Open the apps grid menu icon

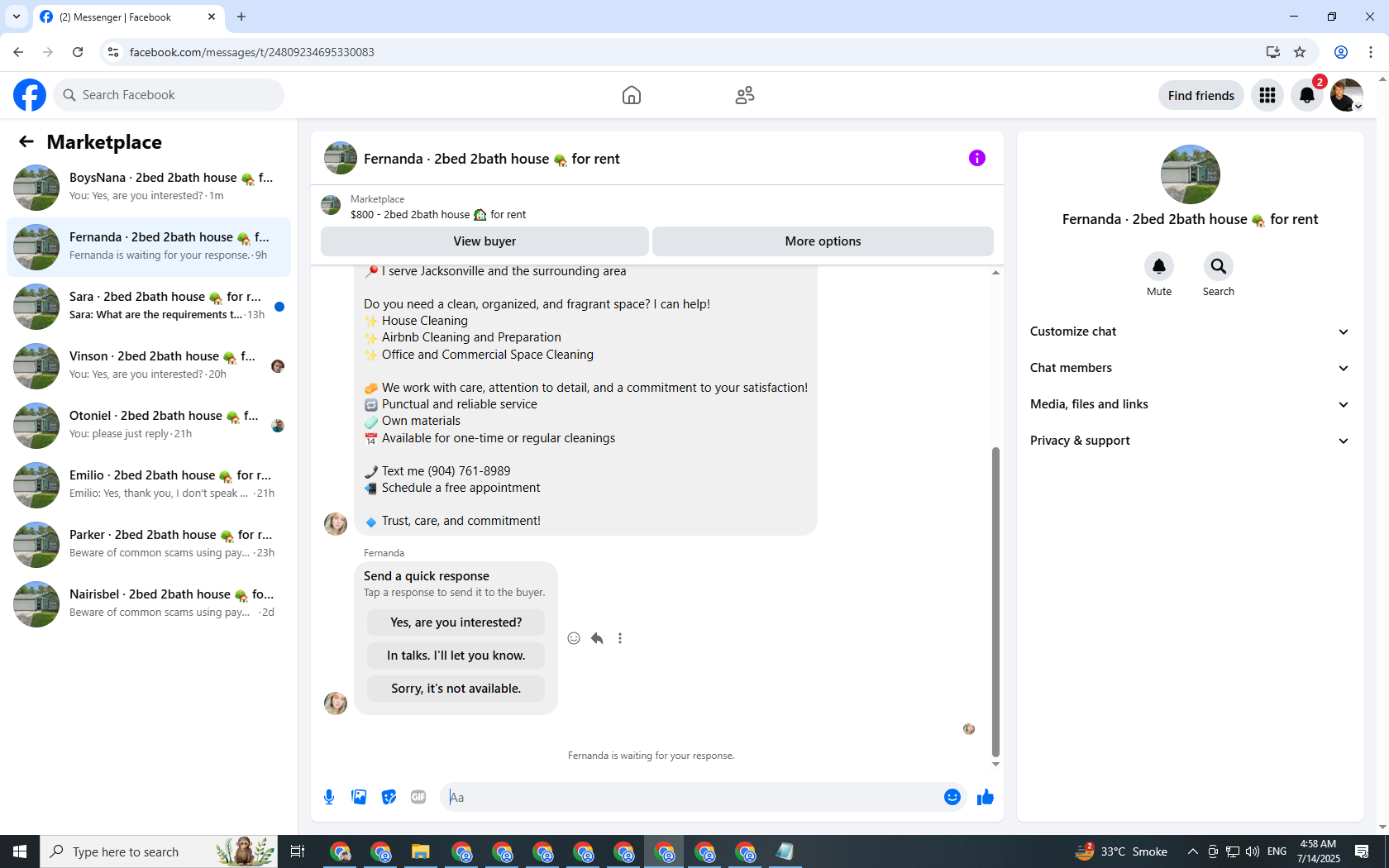click(x=1267, y=95)
